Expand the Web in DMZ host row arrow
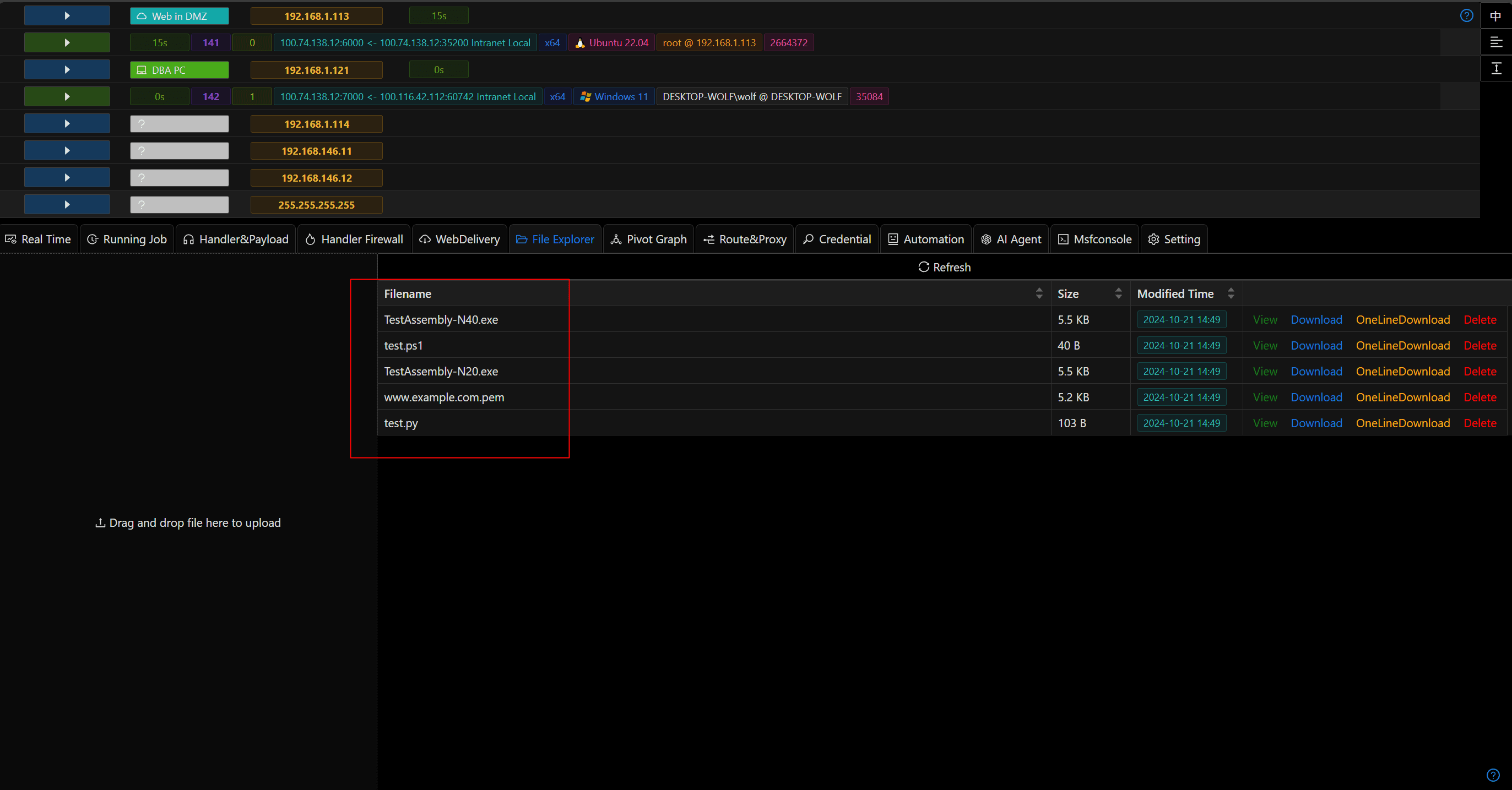Screen dimensions: 1512x790 coord(67,16)
